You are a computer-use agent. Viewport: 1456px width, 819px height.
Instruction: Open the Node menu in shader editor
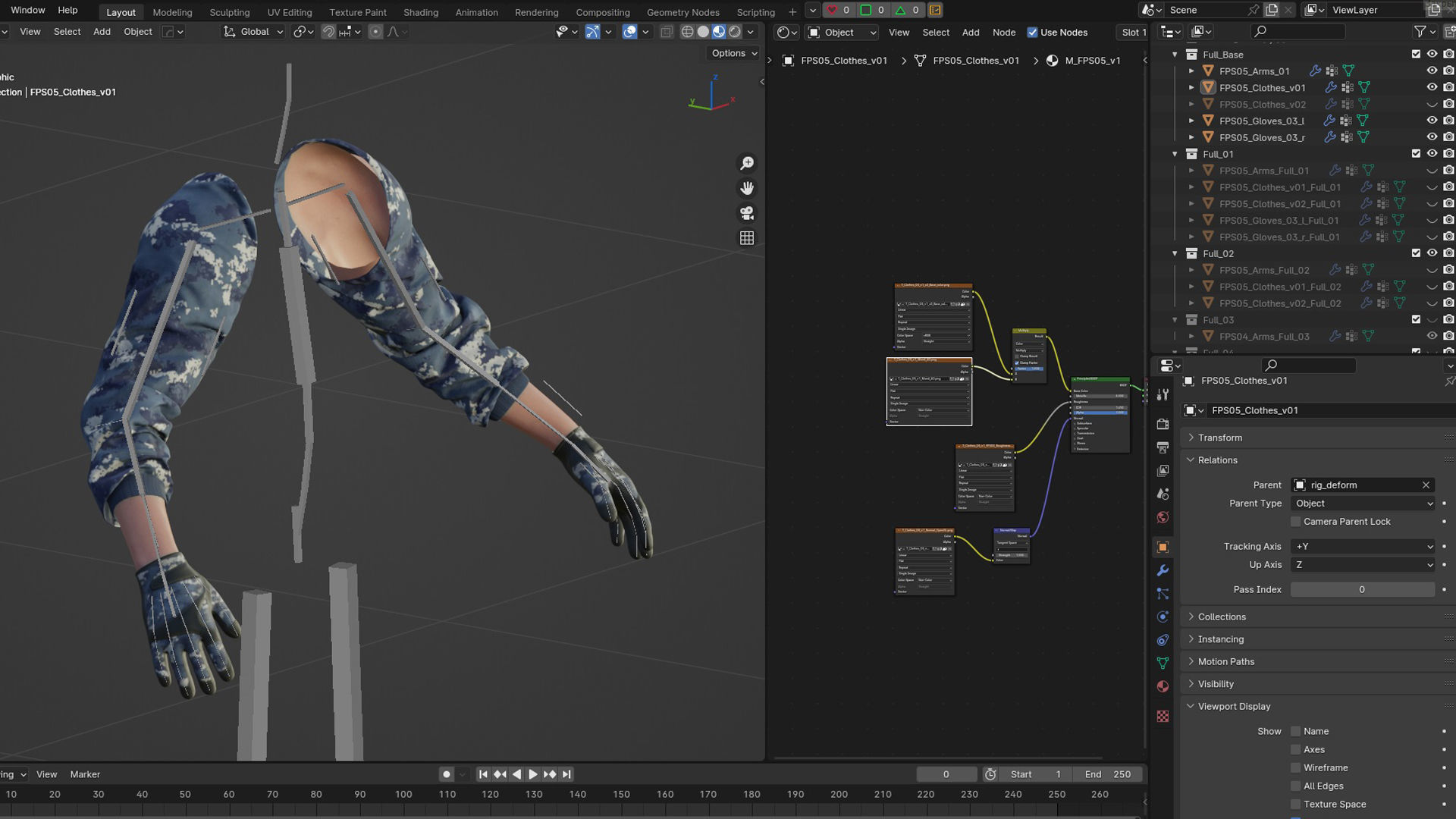1003,33
